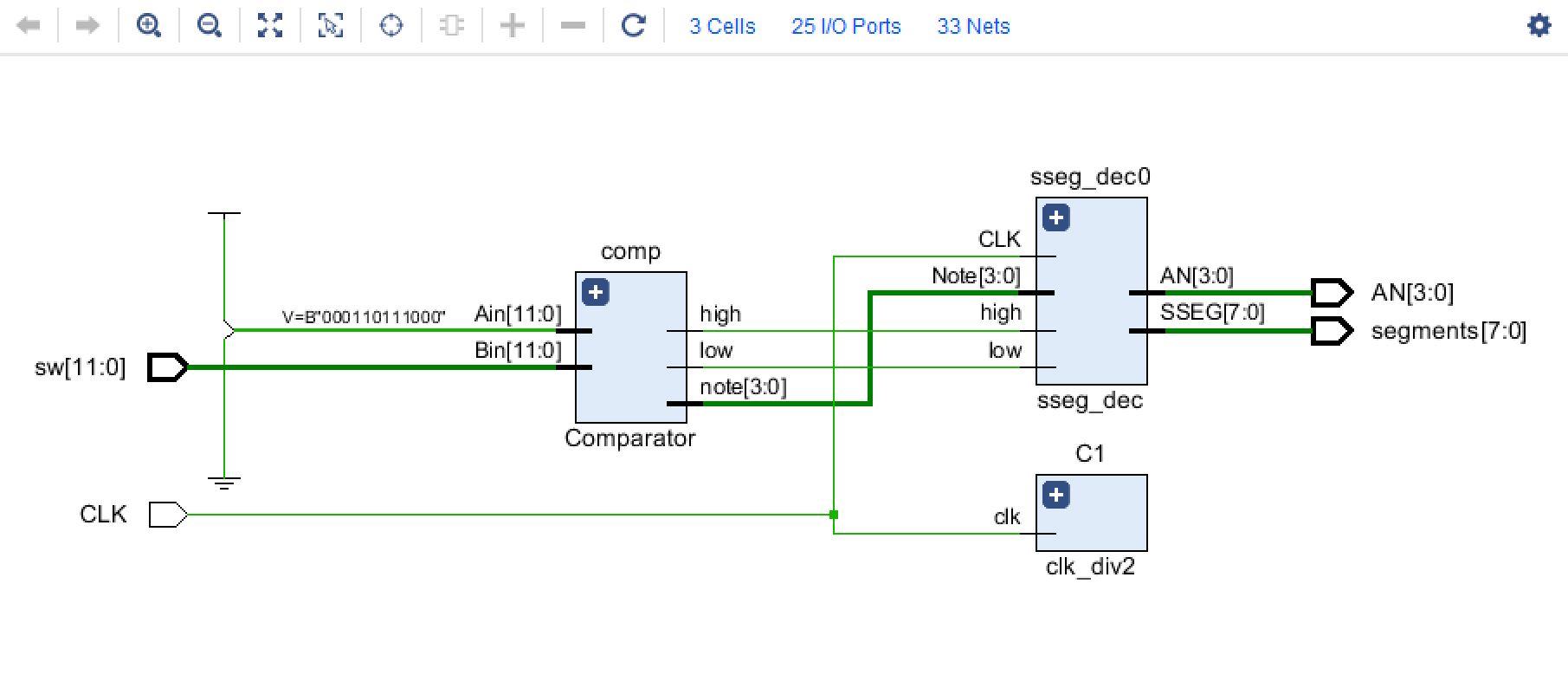Zoom out of the schematic
Screen dimensions: 1568x694
[x=210, y=26]
